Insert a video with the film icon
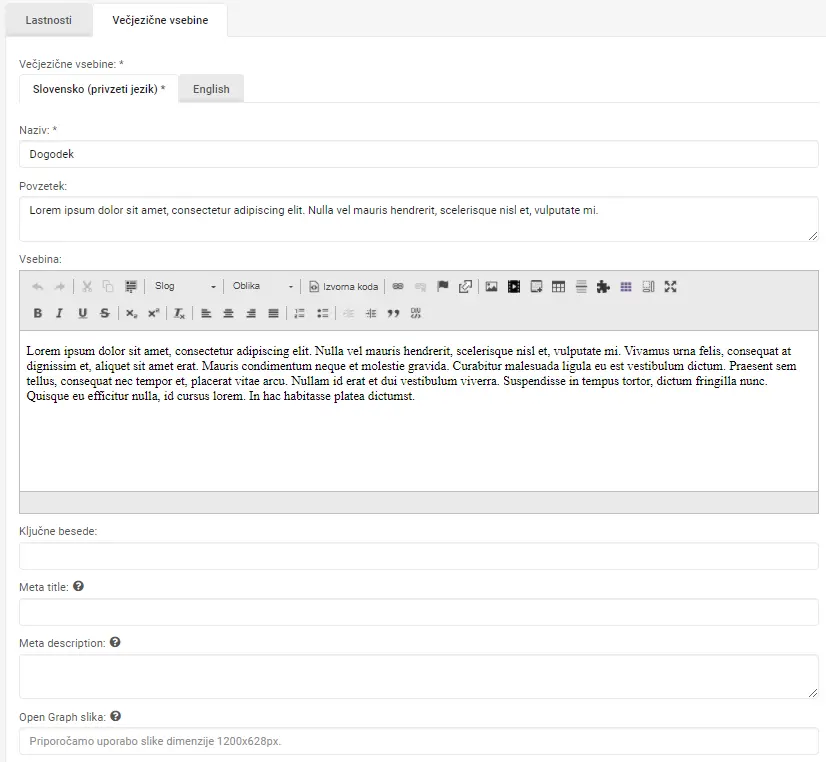 point(514,287)
